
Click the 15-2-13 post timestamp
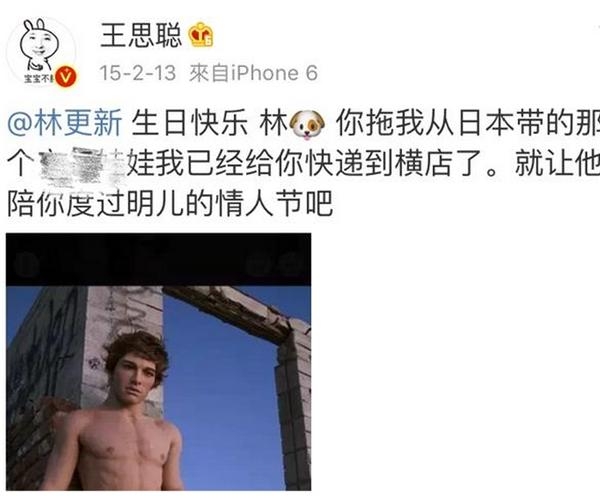point(137,73)
